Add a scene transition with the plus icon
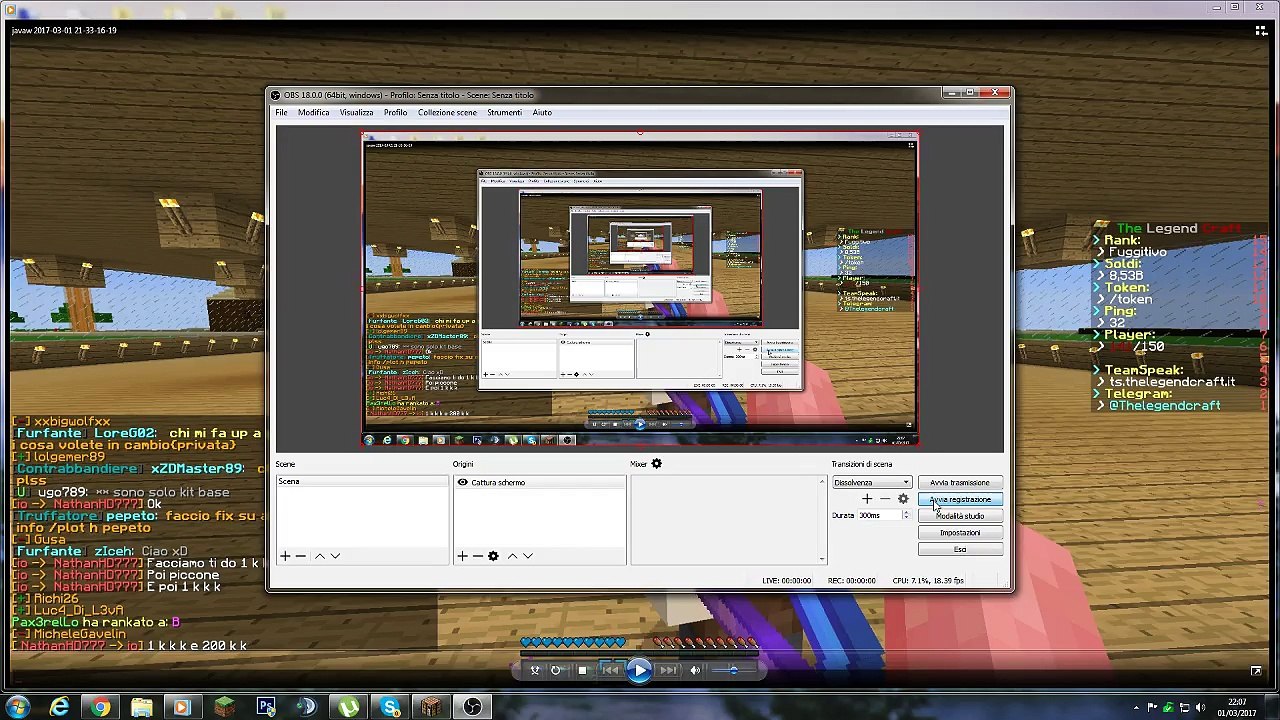 click(867, 499)
